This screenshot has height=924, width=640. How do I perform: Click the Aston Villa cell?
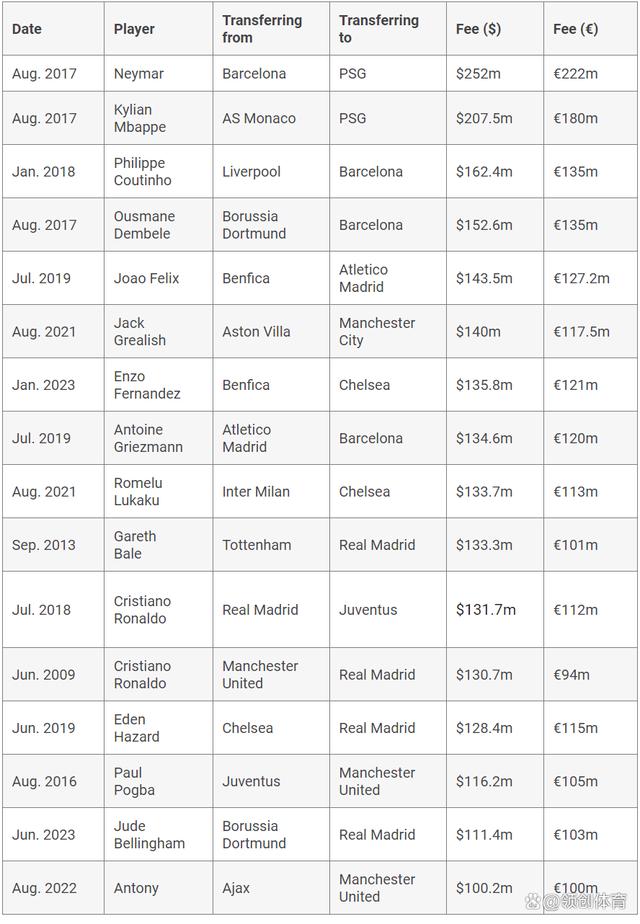[x=256, y=331]
